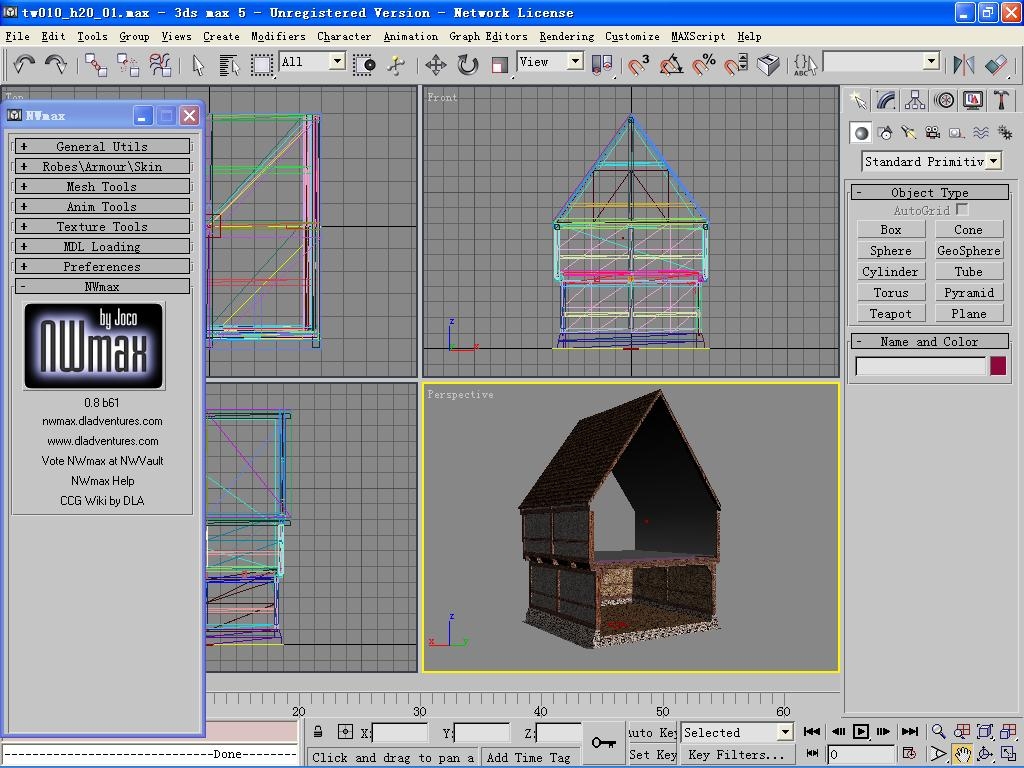Open the Modify panel tab
The image size is (1024, 768).
[886, 100]
